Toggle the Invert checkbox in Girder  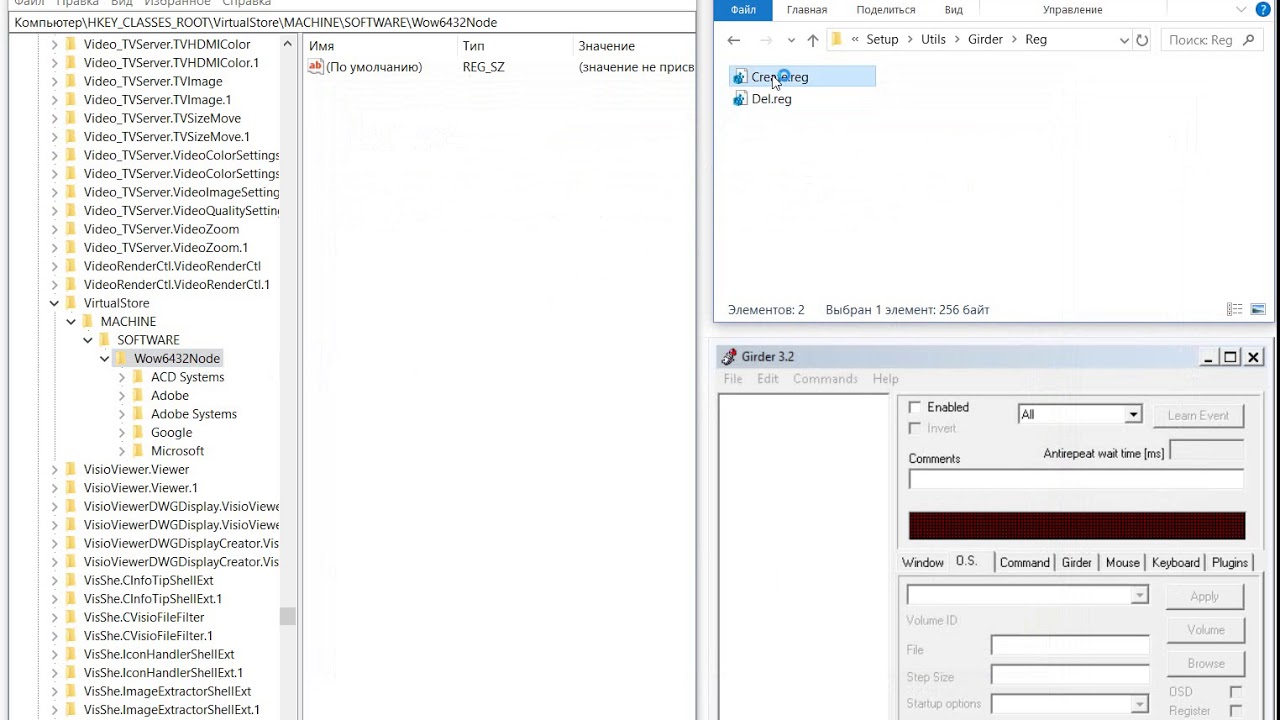point(914,428)
